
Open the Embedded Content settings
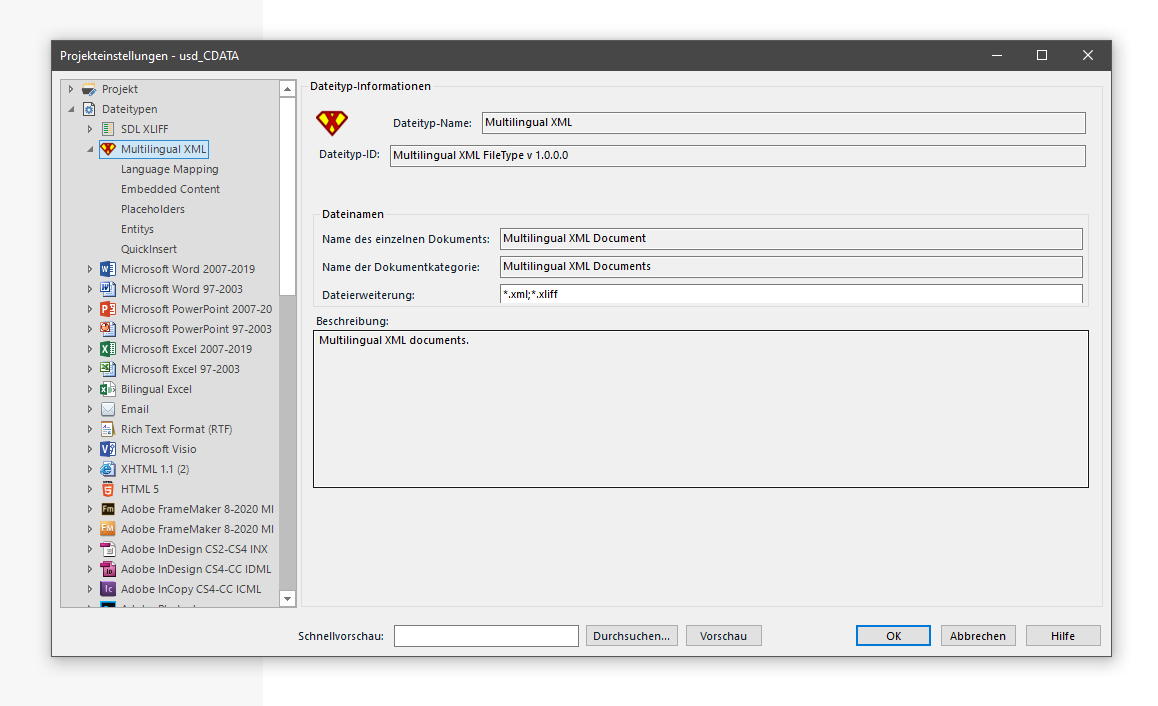click(171, 189)
